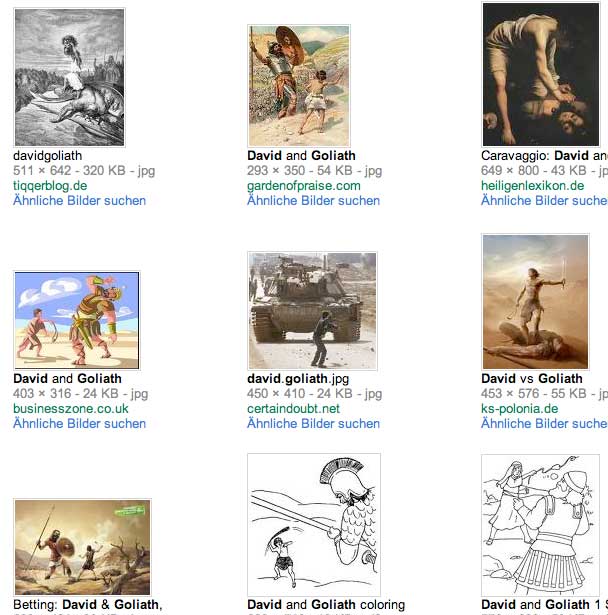Image resolution: width=608 pixels, height=615 pixels.
Task: Visit the heiligenlexikon.de source link
Action: [532, 186]
